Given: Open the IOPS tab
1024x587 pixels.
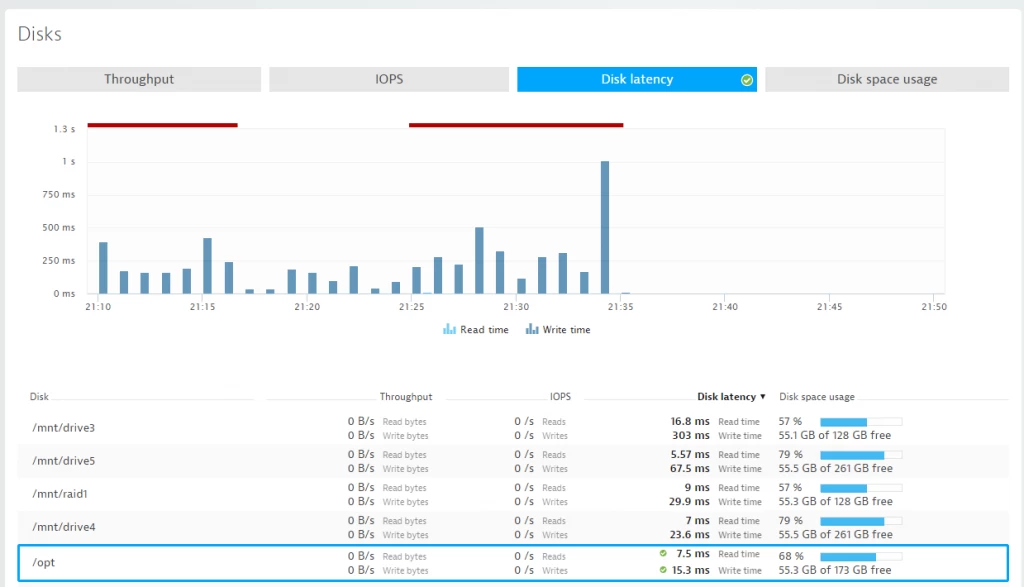Looking at the screenshot, I should [389, 79].
